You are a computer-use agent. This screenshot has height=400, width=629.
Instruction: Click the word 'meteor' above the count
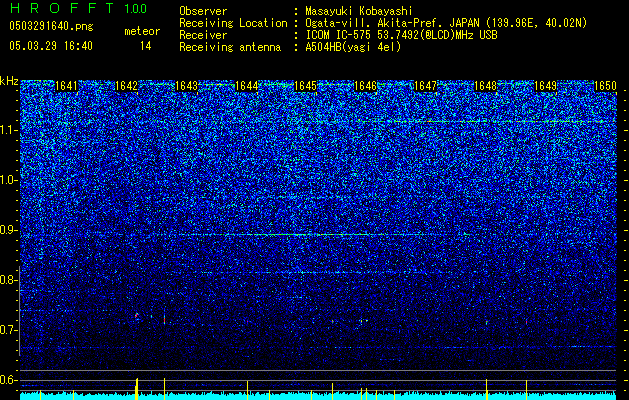[142, 31]
